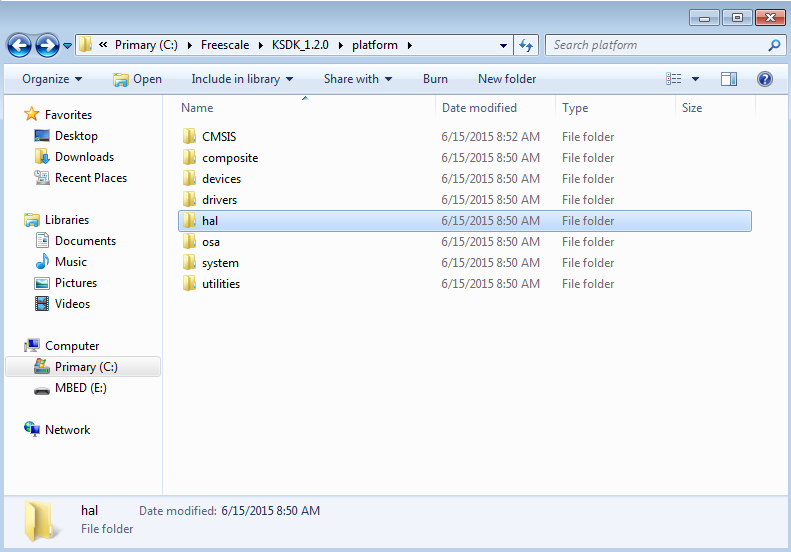791x552 pixels.
Task: Click the Open button in toolbar
Action: click(x=137, y=79)
